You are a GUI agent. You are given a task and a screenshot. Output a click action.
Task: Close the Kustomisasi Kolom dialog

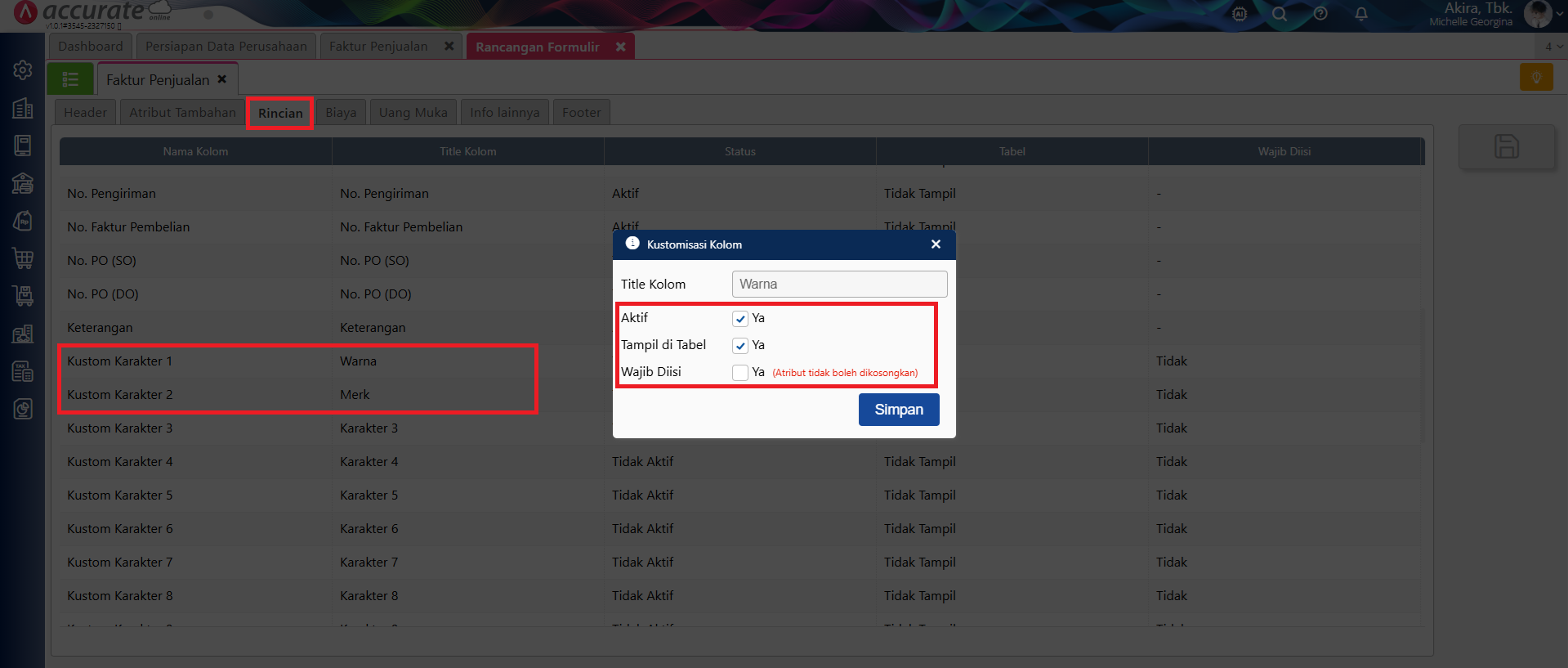click(x=936, y=244)
